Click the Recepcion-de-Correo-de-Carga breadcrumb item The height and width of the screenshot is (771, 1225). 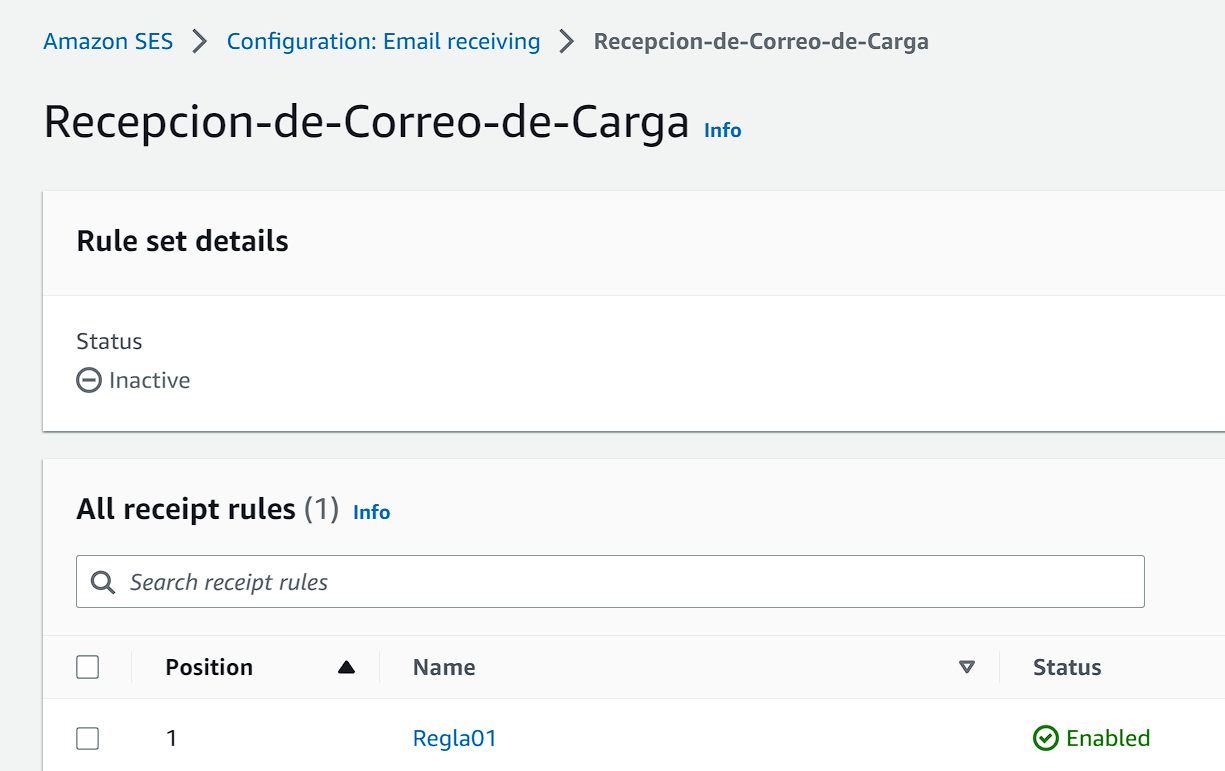(x=760, y=42)
